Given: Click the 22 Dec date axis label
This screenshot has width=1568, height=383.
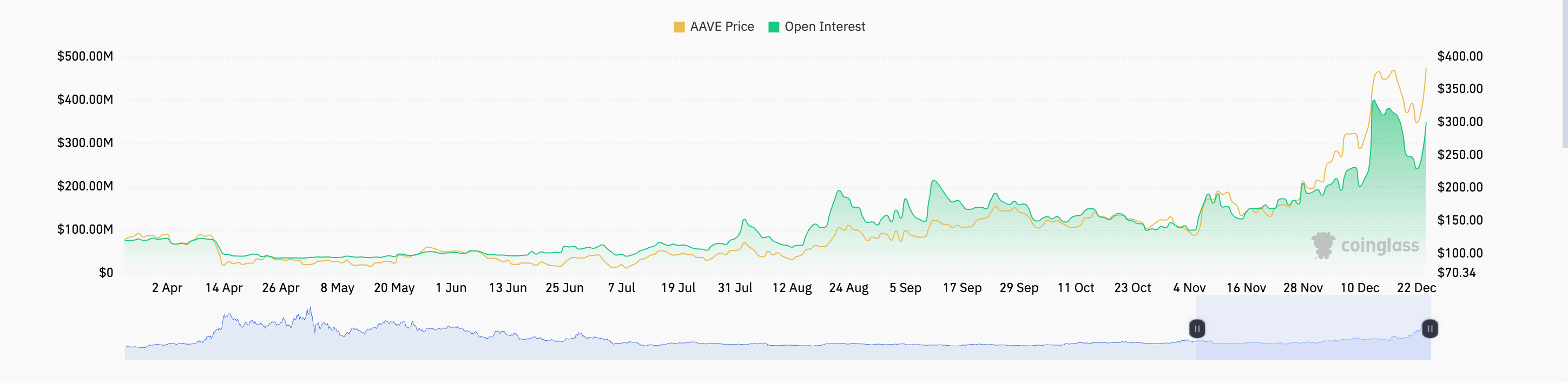Looking at the screenshot, I should (1417, 288).
